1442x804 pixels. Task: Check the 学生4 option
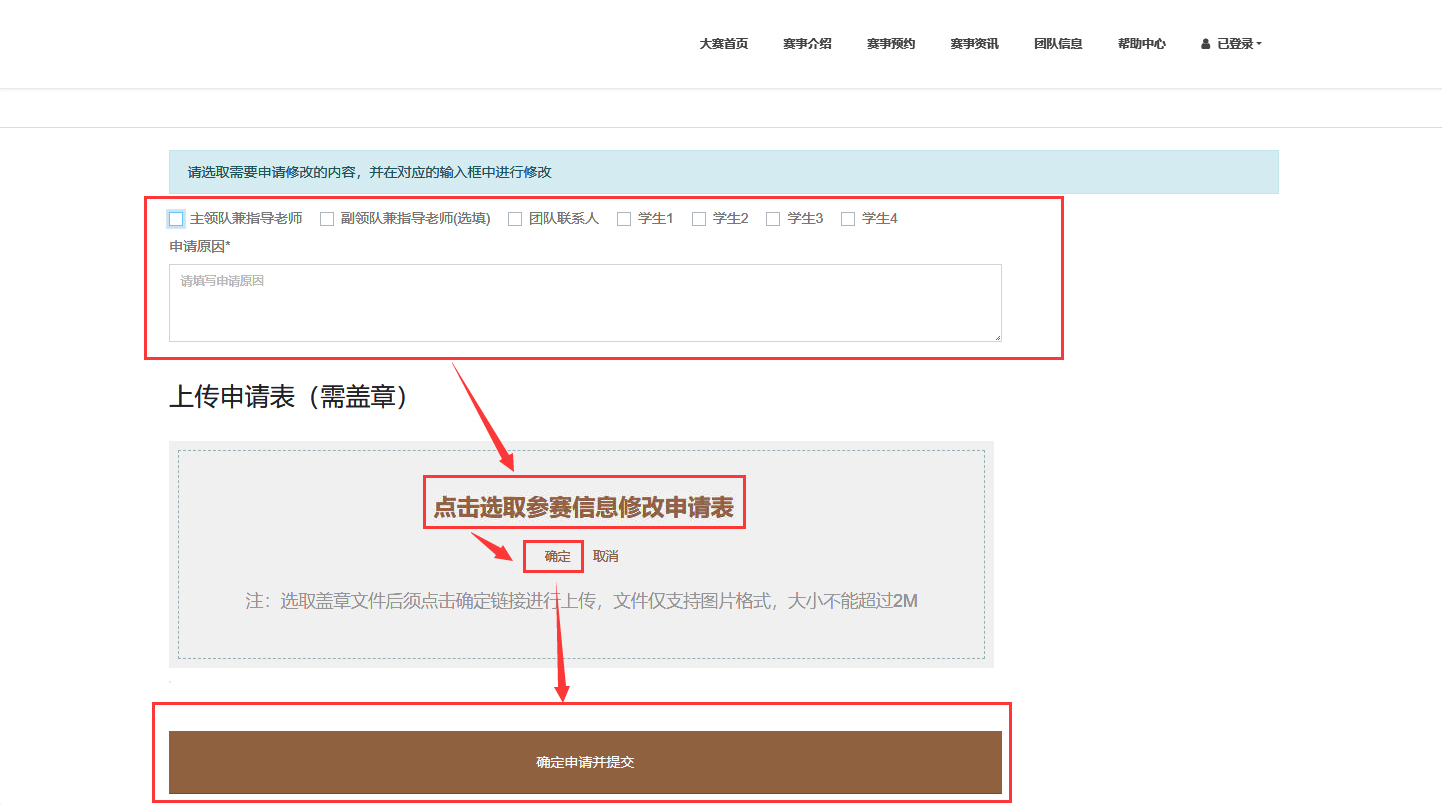point(848,219)
